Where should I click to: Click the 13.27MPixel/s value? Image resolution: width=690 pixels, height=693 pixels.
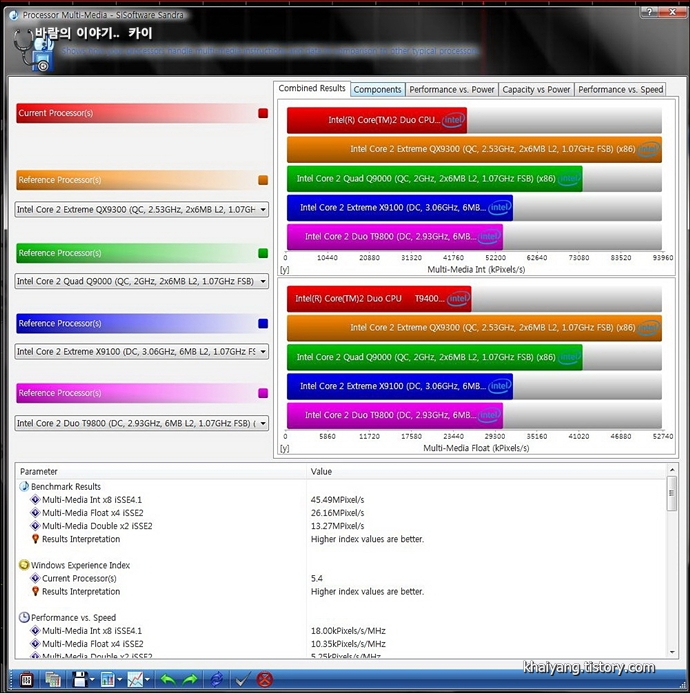[x=337, y=526]
